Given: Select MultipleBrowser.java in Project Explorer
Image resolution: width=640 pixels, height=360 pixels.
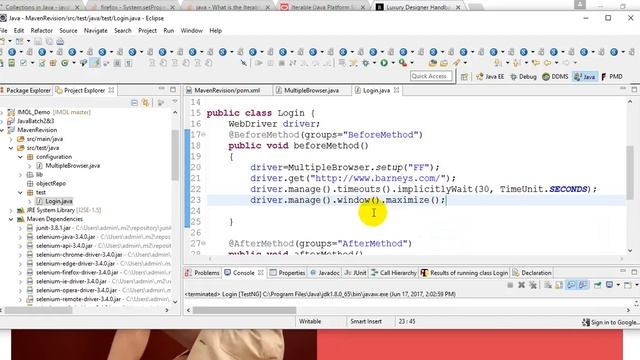Looking at the screenshot, I should tap(72, 166).
